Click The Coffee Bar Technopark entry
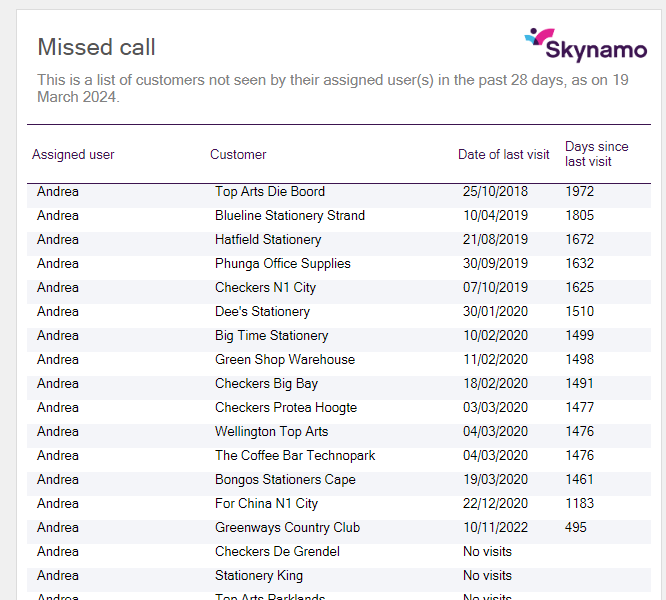 pos(295,455)
